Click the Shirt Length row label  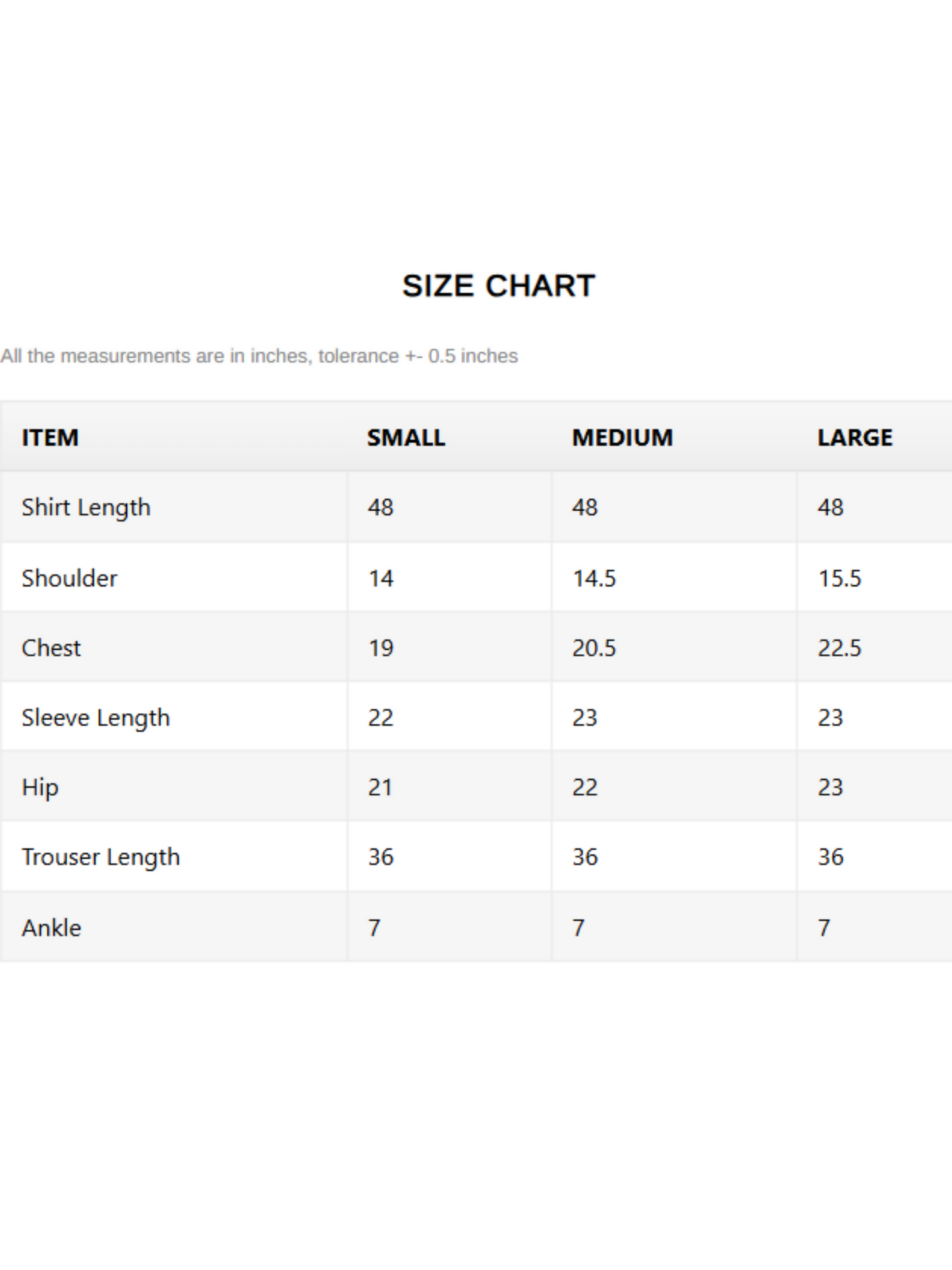click(x=86, y=507)
